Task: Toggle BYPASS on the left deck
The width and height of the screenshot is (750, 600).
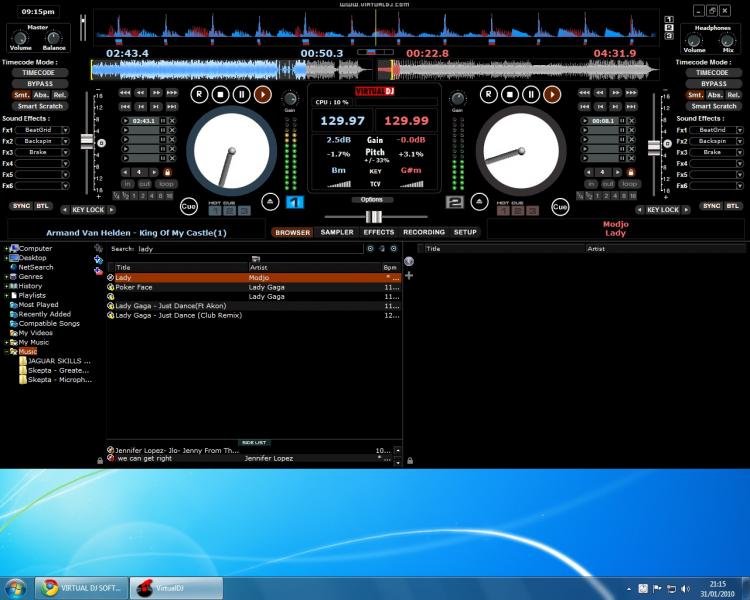Action: point(40,84)
